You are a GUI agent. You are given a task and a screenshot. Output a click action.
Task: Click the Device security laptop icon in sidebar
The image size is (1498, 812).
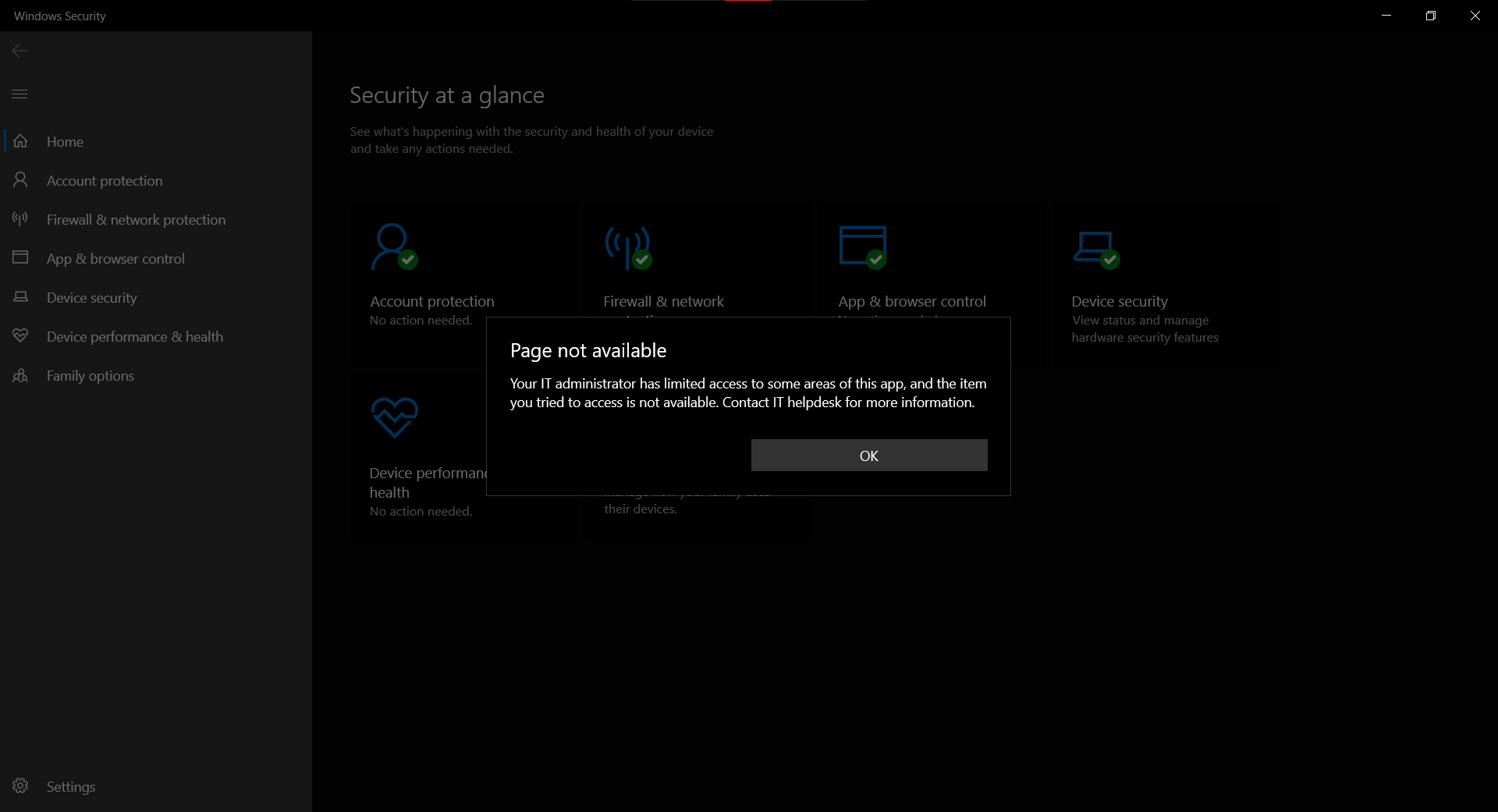click(x=20, y=297)
